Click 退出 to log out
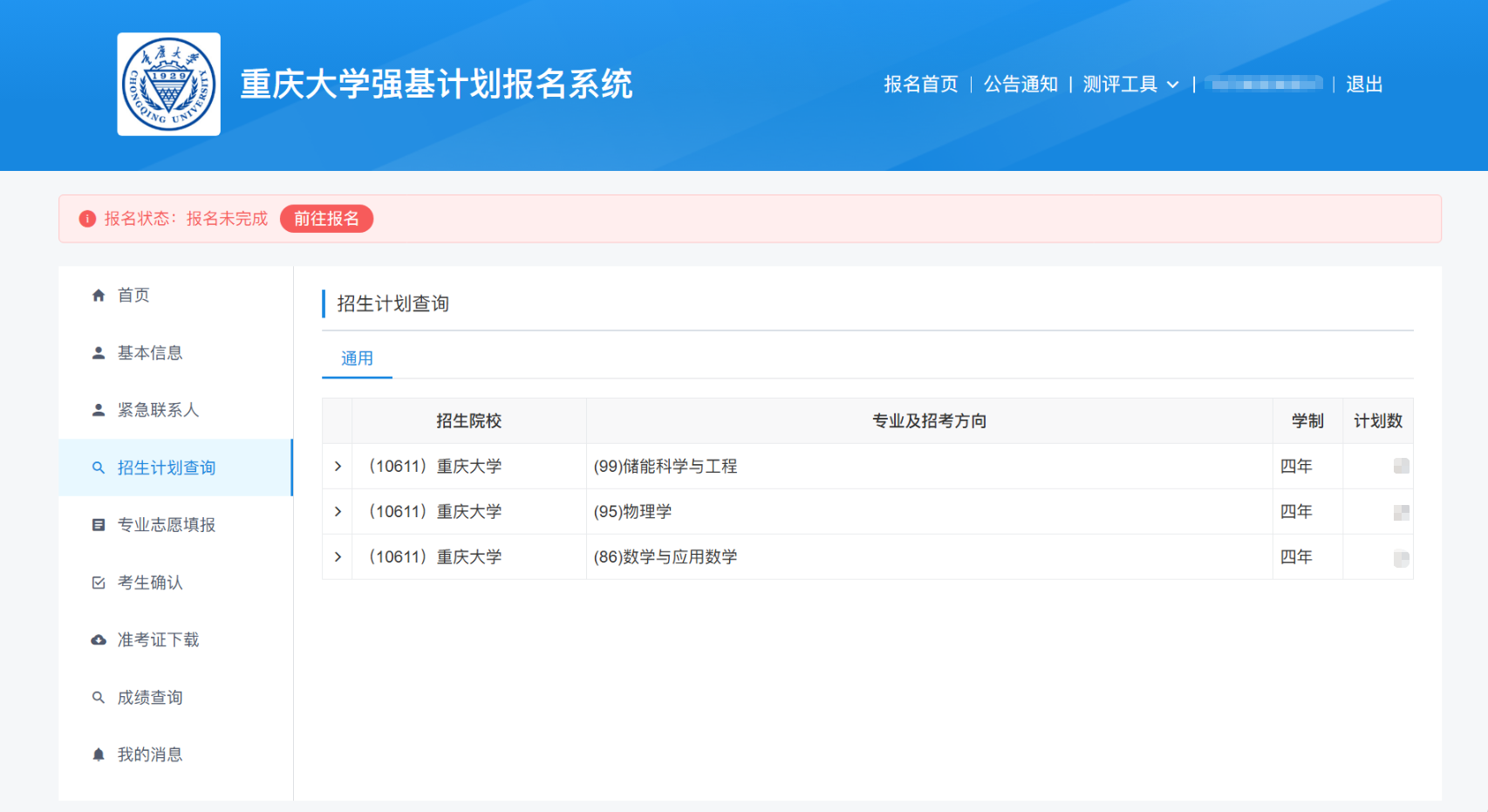1488x812 pixels. tap(1364, 85)
